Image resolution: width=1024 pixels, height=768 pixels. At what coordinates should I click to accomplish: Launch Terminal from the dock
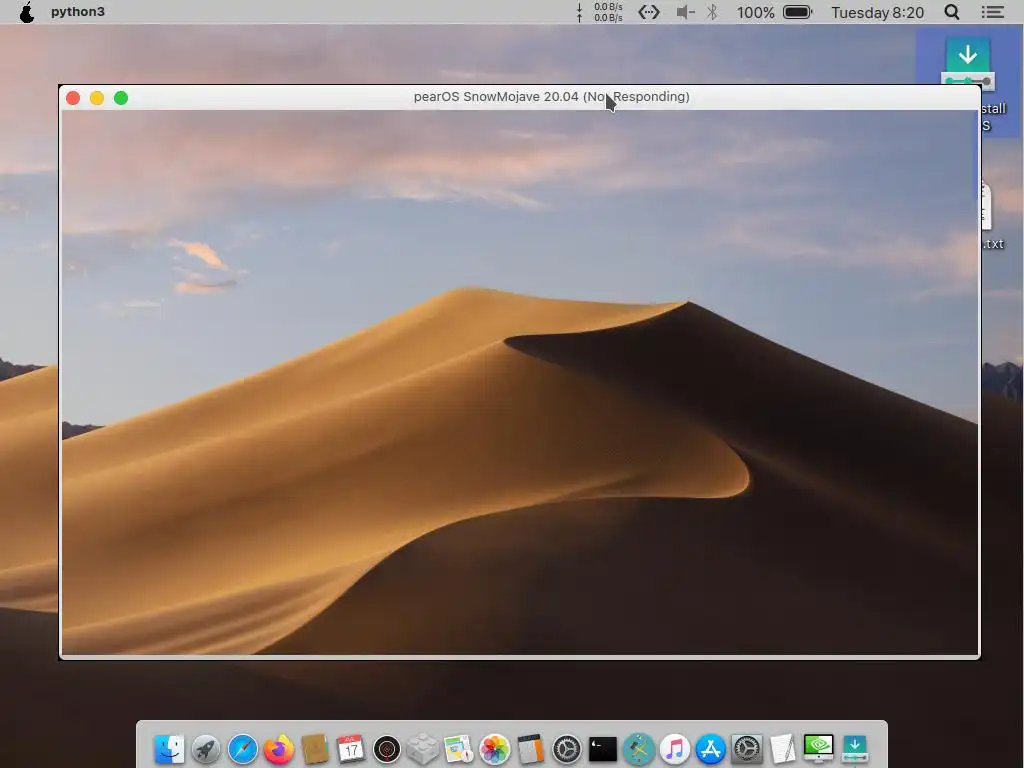point(602,748)
